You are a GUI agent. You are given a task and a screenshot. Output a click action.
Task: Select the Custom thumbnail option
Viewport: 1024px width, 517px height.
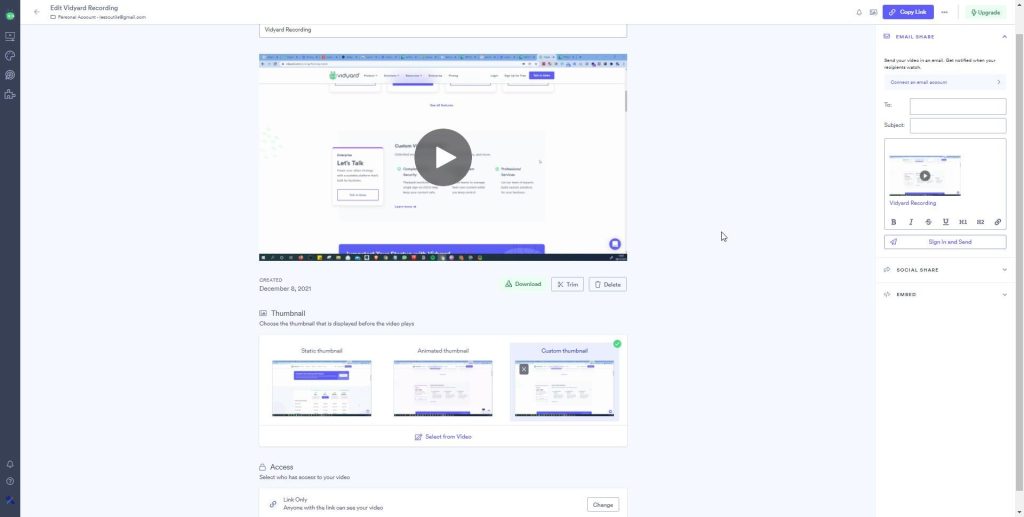pos(564,382)
